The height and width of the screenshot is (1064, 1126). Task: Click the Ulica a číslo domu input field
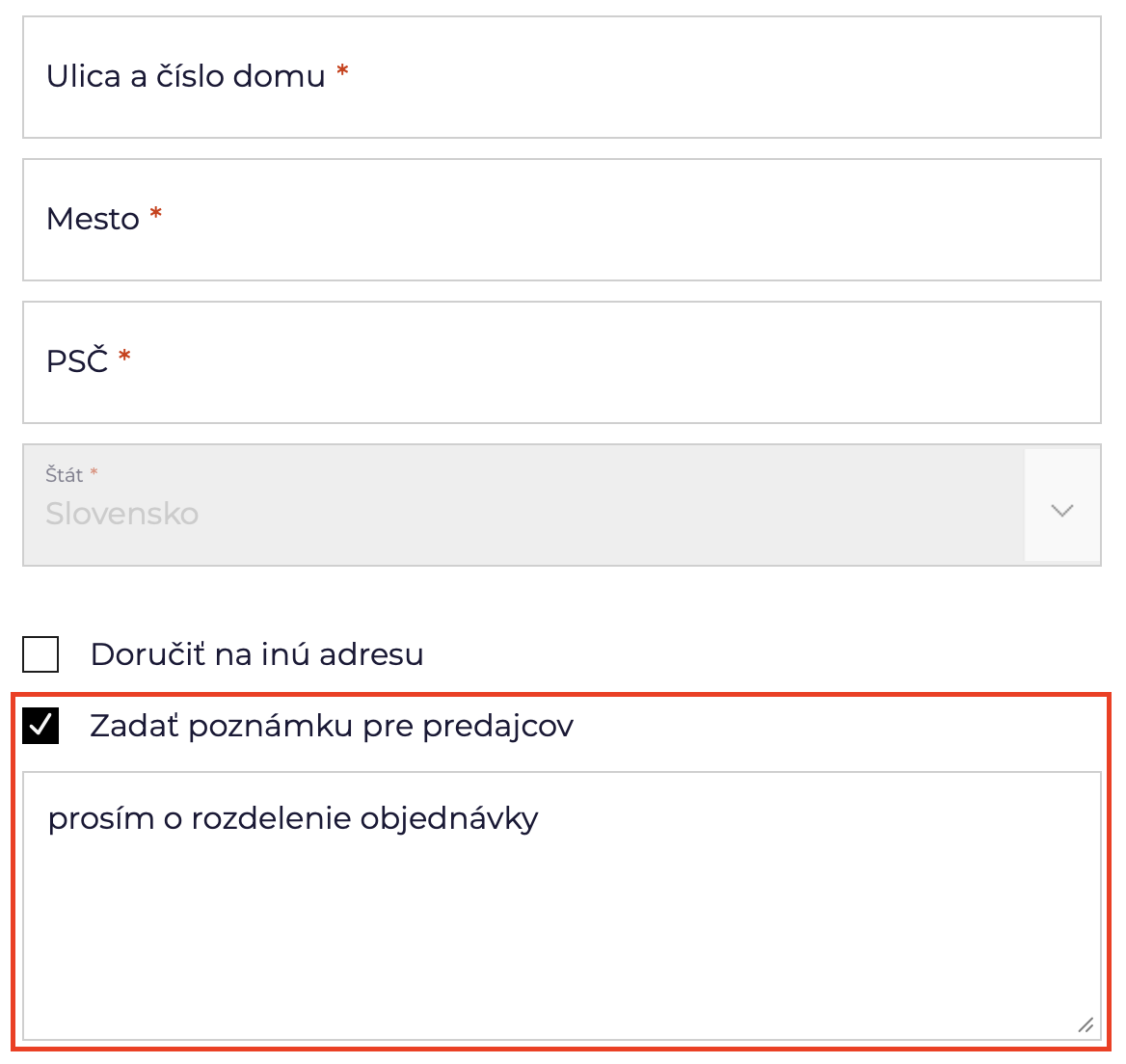tap(562, 77)
